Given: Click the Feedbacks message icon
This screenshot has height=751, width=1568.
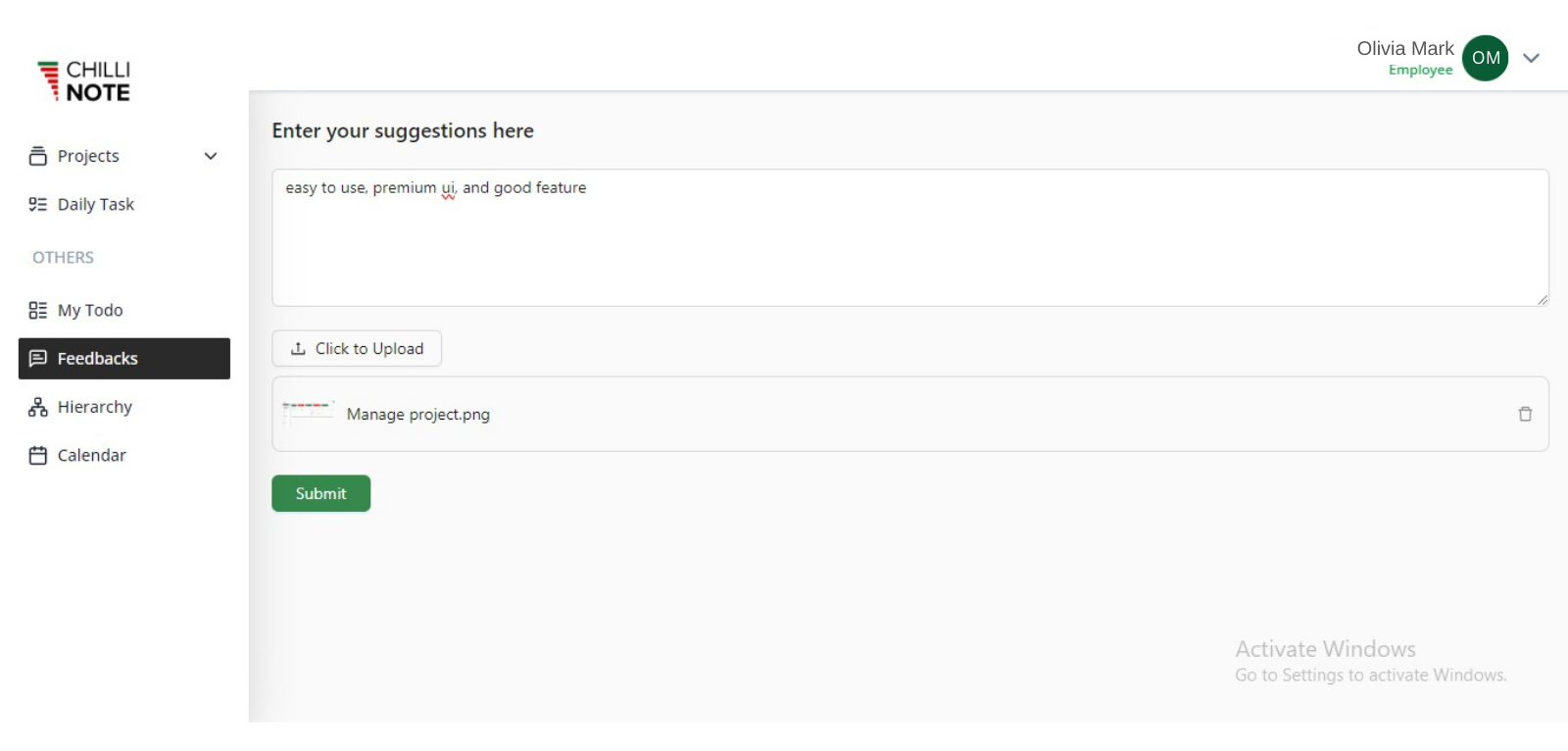Looking at the screenshot, I should (x=38, y=358).
